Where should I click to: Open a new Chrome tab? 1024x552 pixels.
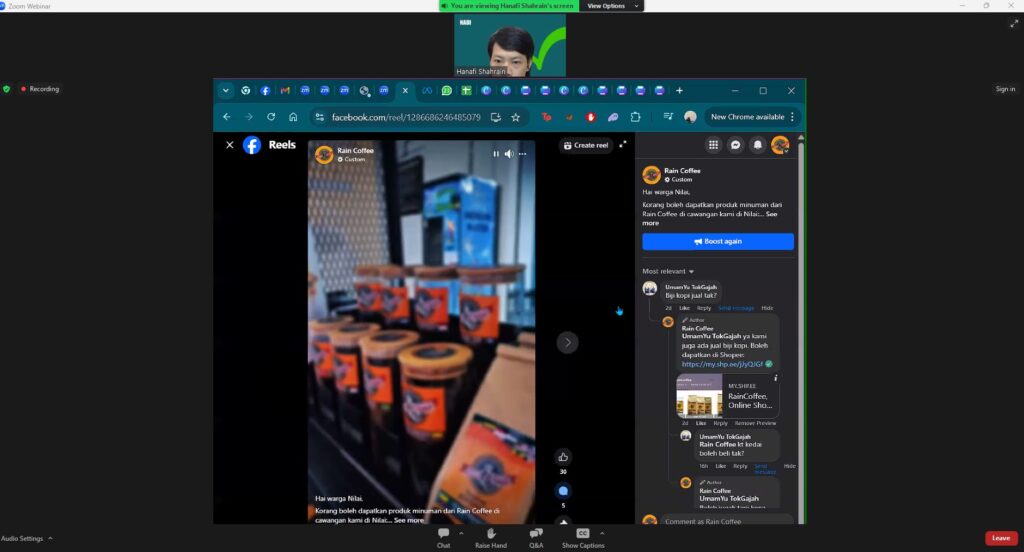click(x=679, y=90)
